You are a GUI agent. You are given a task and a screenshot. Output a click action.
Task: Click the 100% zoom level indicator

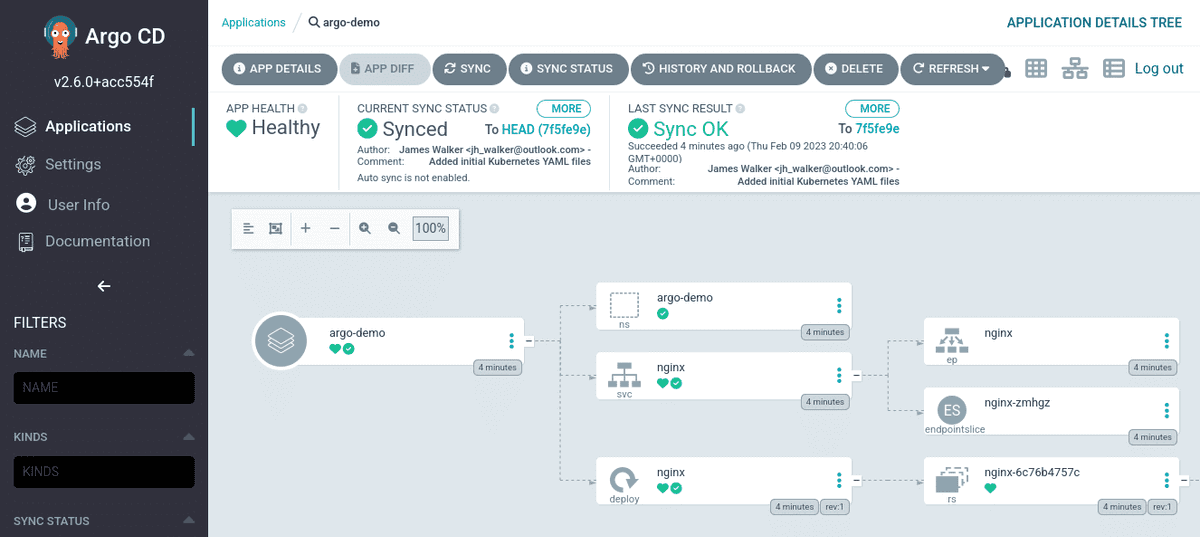click(x=430, y=228)
